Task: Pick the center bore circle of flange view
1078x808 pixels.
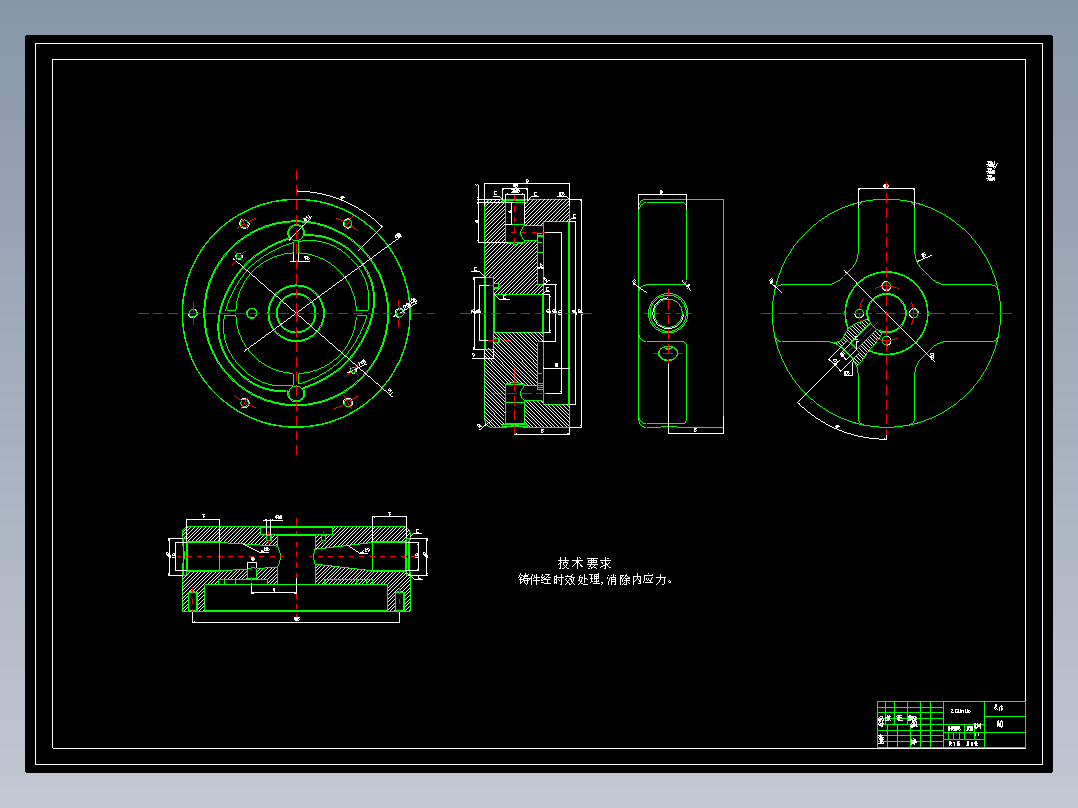Action: pyautogui.click(x=296, y=313)
